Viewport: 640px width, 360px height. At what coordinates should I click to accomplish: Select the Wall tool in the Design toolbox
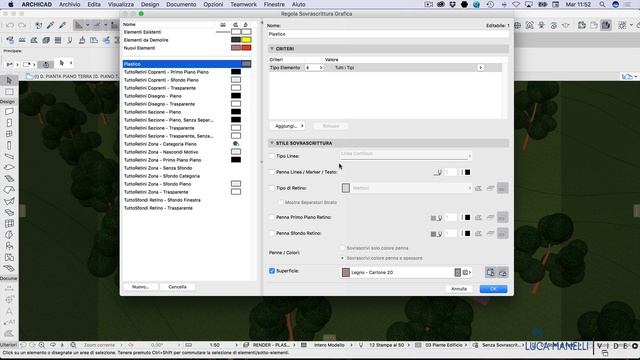[x=9, y=111]
